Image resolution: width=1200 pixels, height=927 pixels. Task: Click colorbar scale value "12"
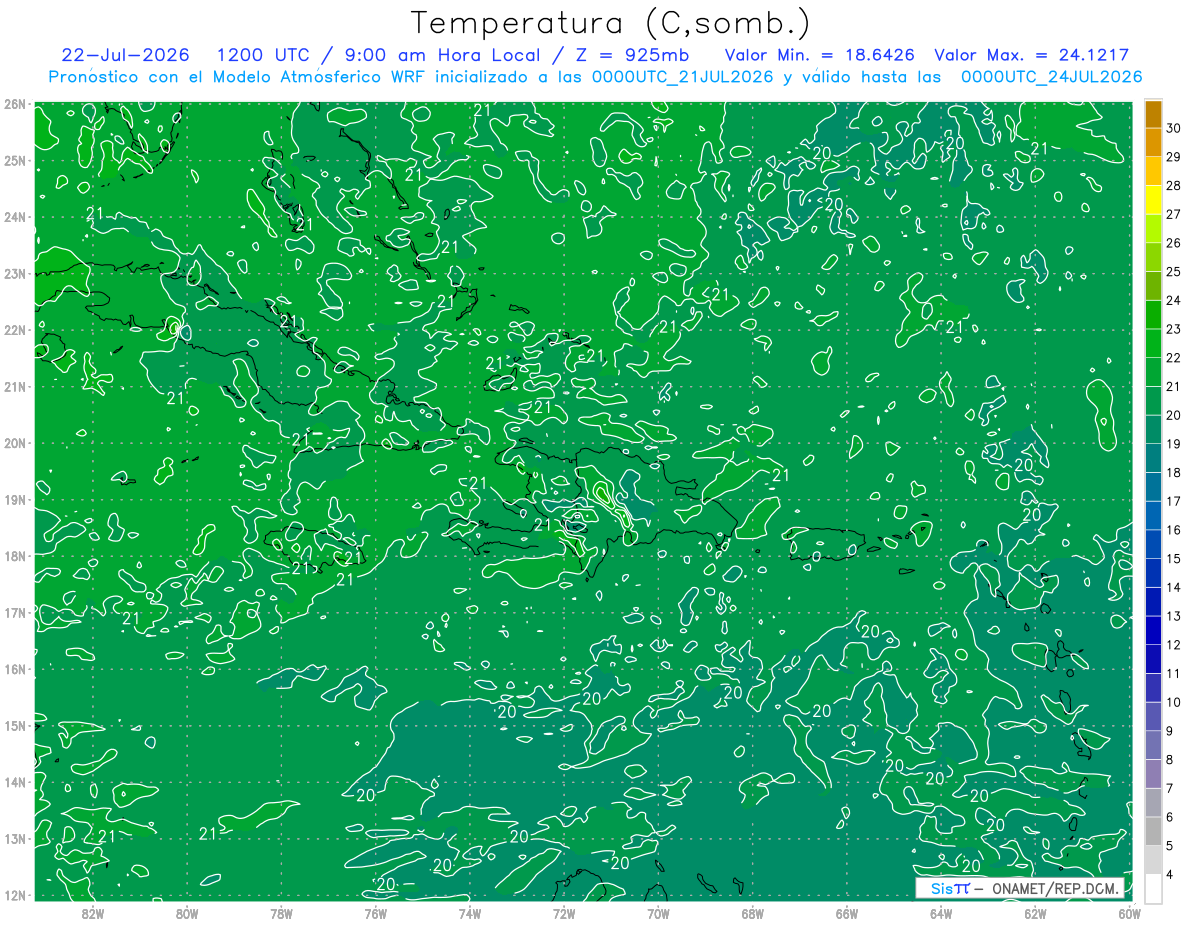1174,645
